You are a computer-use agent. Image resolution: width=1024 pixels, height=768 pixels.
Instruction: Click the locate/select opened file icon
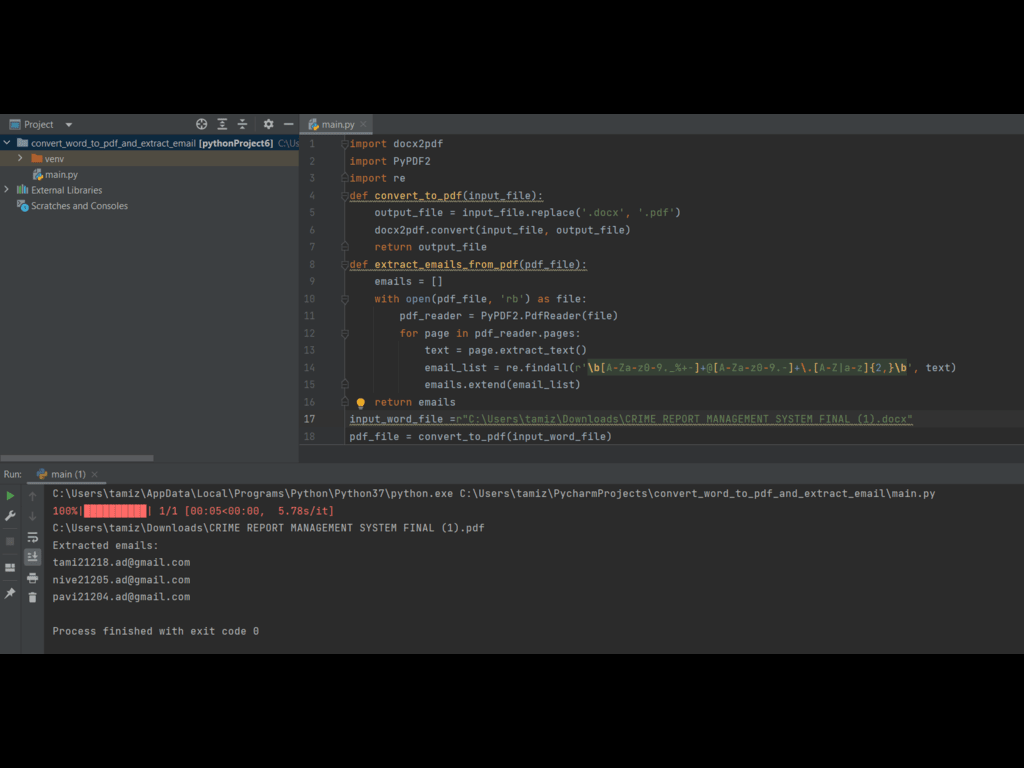tap(201, 124)
